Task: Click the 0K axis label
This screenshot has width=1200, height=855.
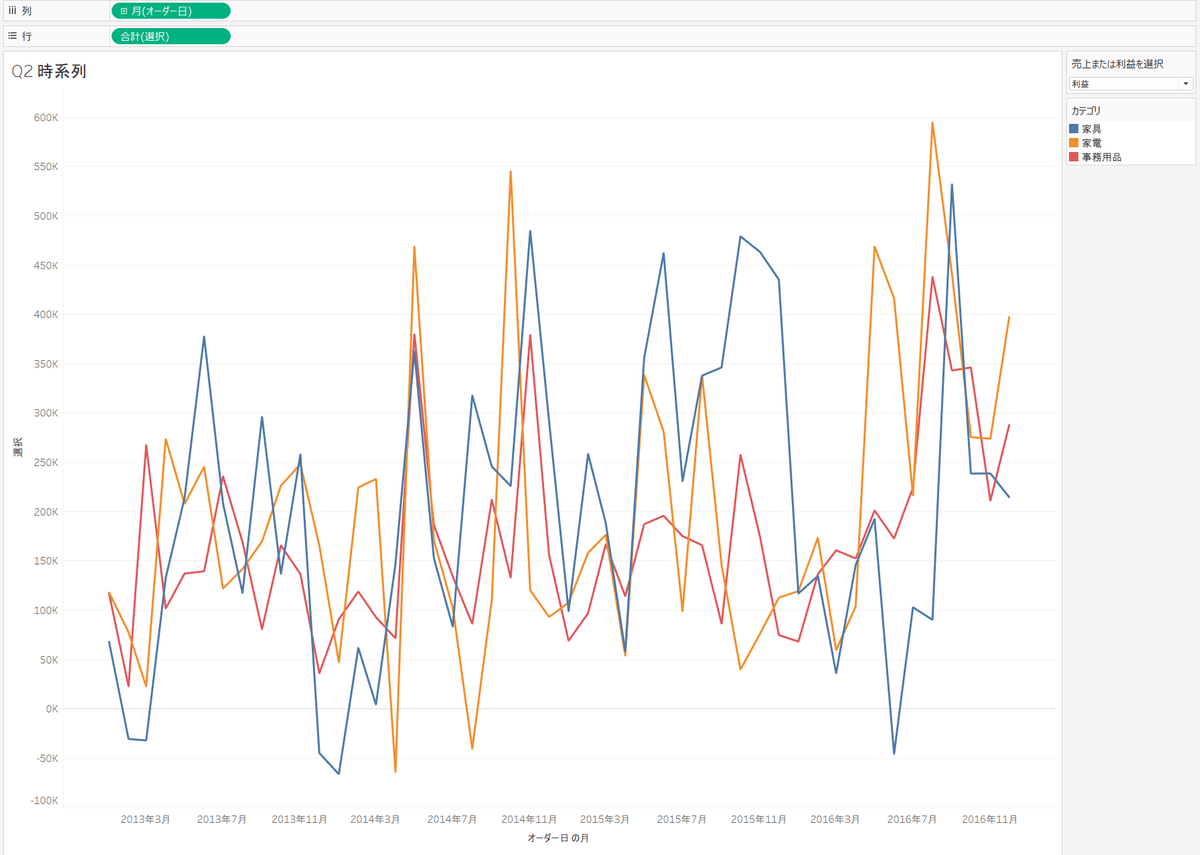Action: (x=51, y=709)
